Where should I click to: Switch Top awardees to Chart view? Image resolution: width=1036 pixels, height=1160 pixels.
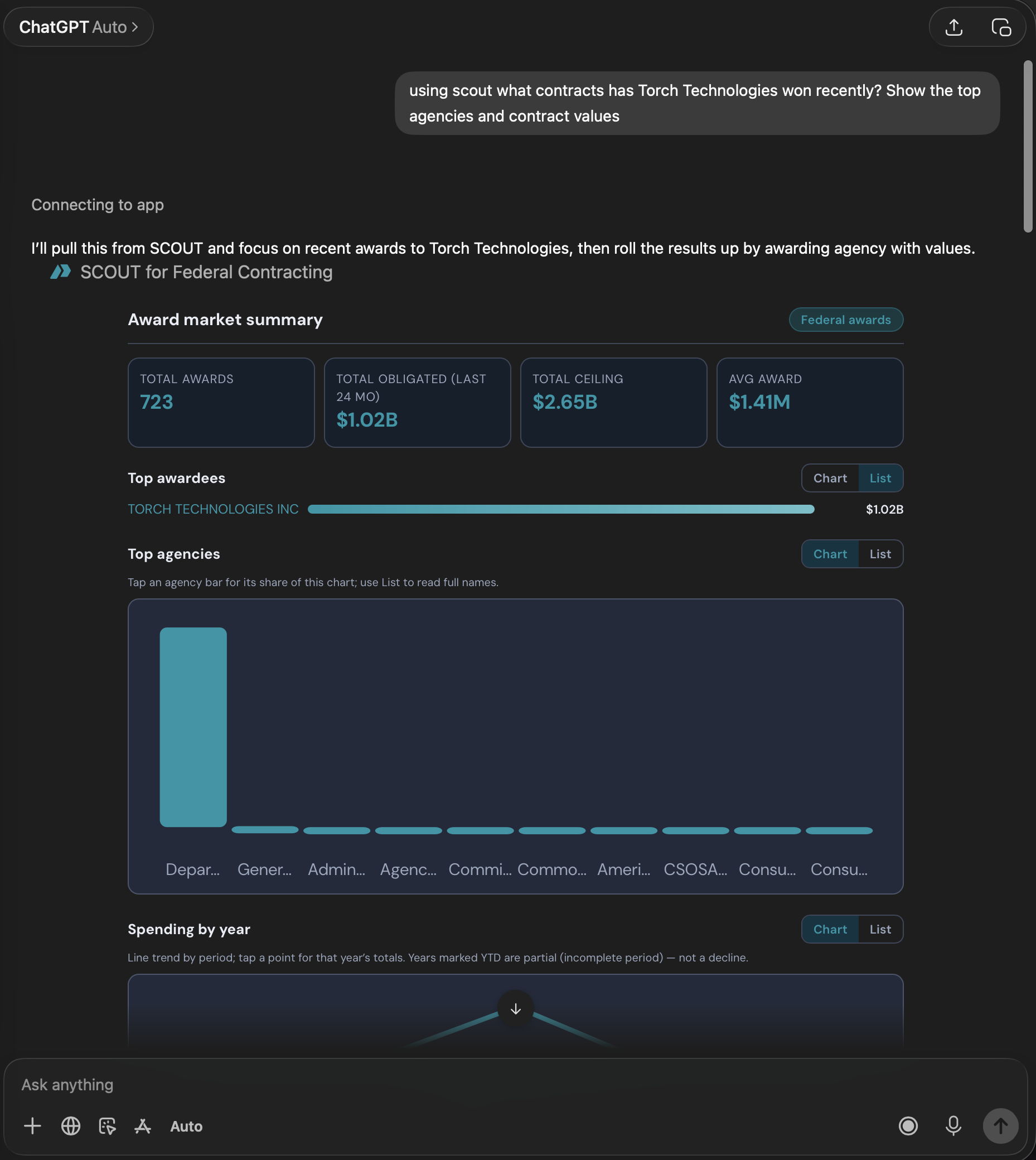(830, 478)
